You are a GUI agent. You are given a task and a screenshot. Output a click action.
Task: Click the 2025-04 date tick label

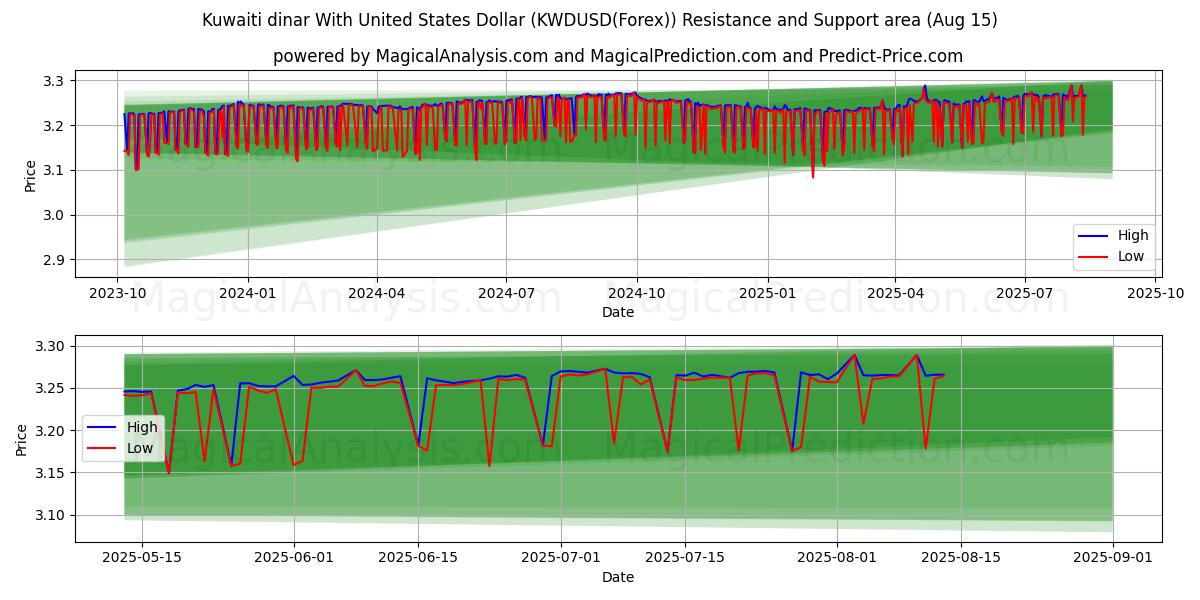click(x=895, y=294)
